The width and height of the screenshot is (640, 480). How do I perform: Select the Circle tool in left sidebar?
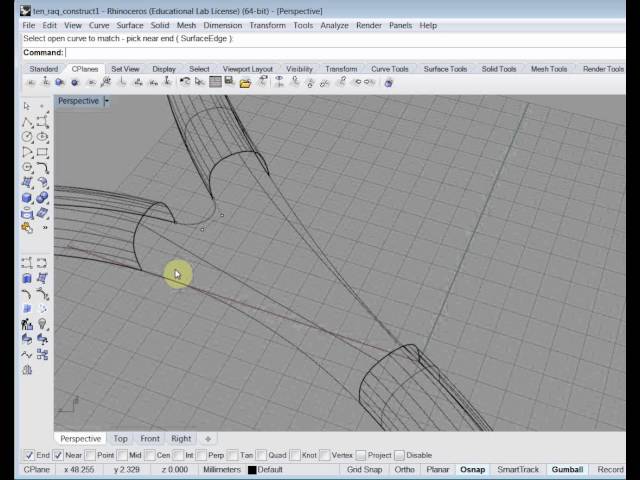[x=27, y=137]
